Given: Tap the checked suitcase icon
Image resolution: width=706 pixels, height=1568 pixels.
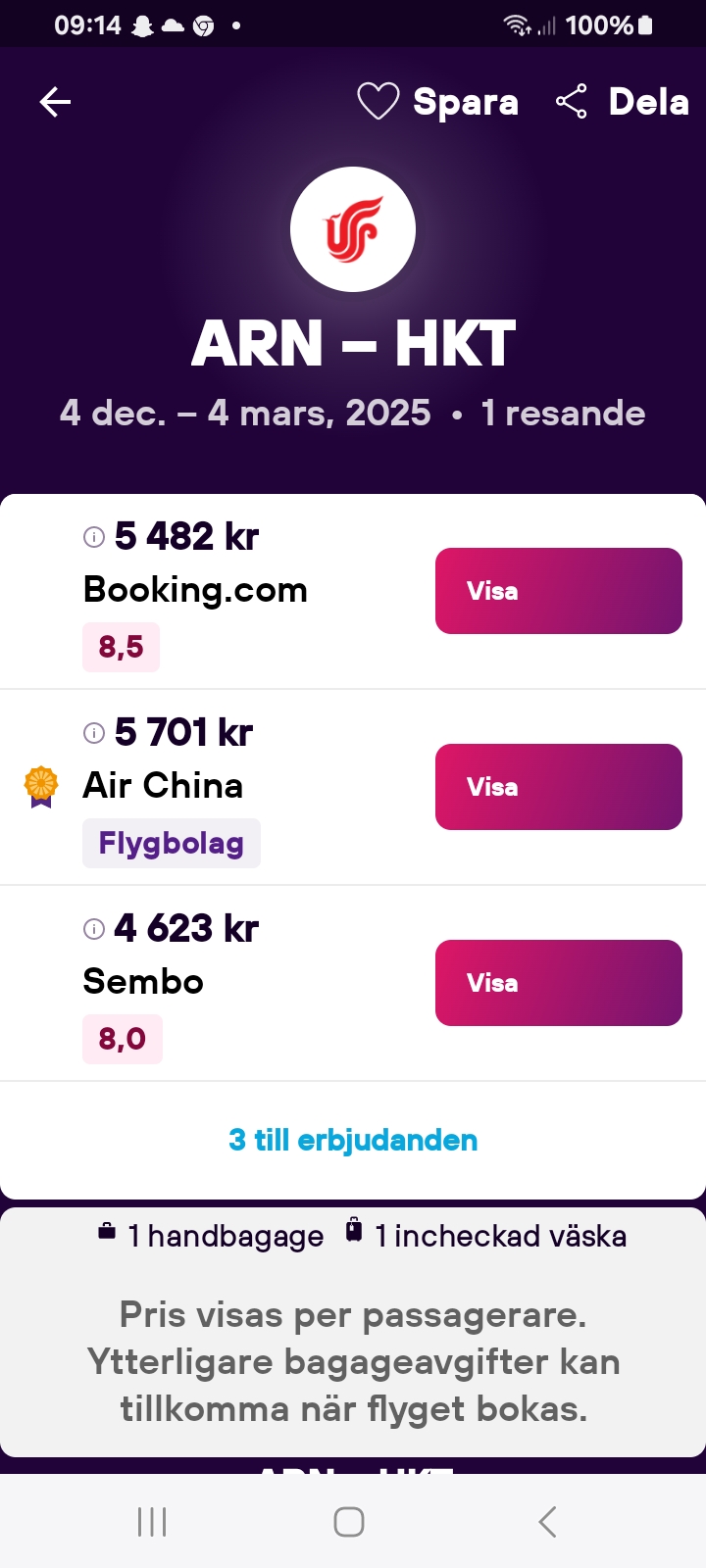Looking at the screenshot, I should pos(354,1231).
